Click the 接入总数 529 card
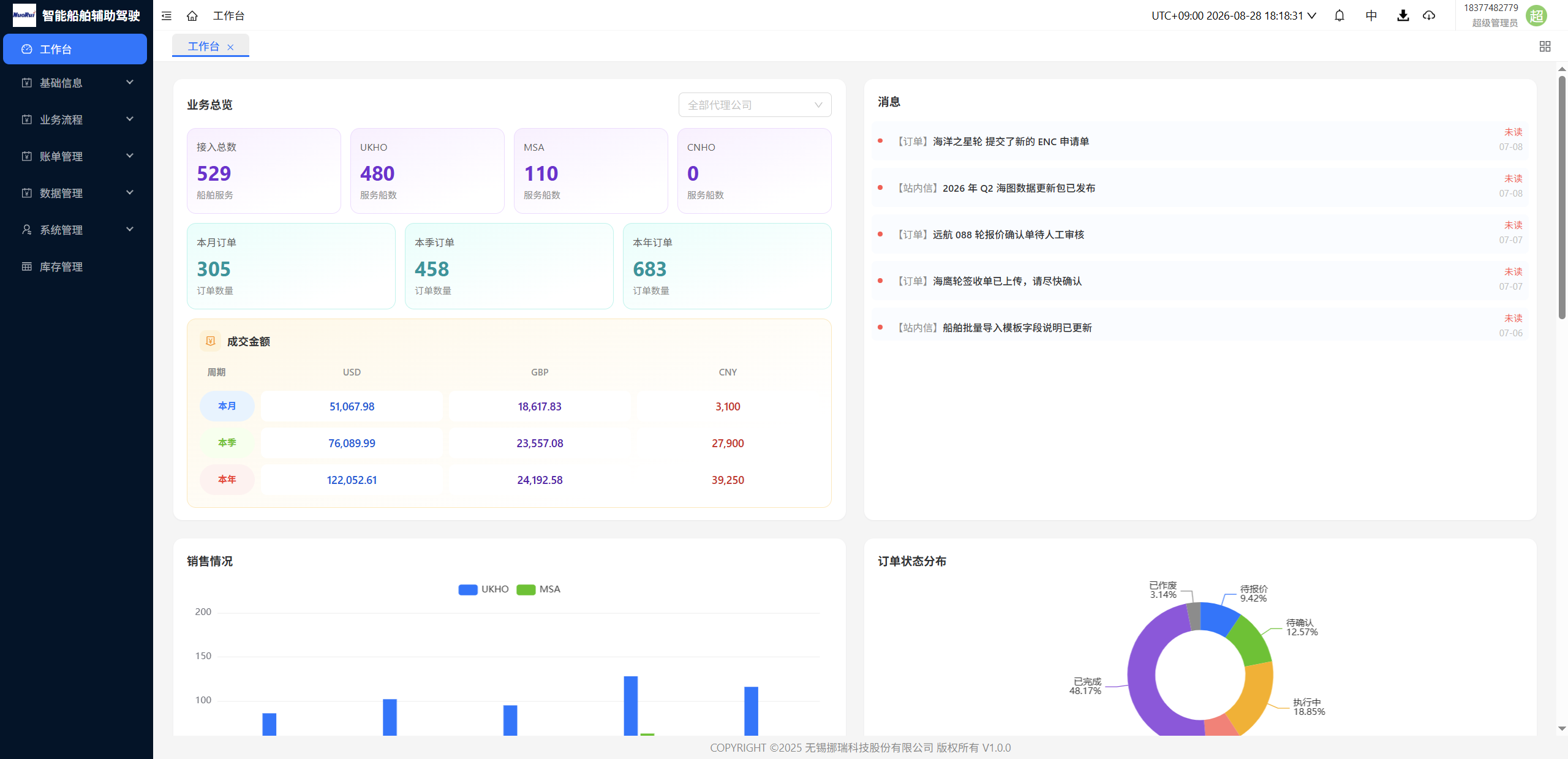Screen dimensions: 1568x759 tap(264, 171)
